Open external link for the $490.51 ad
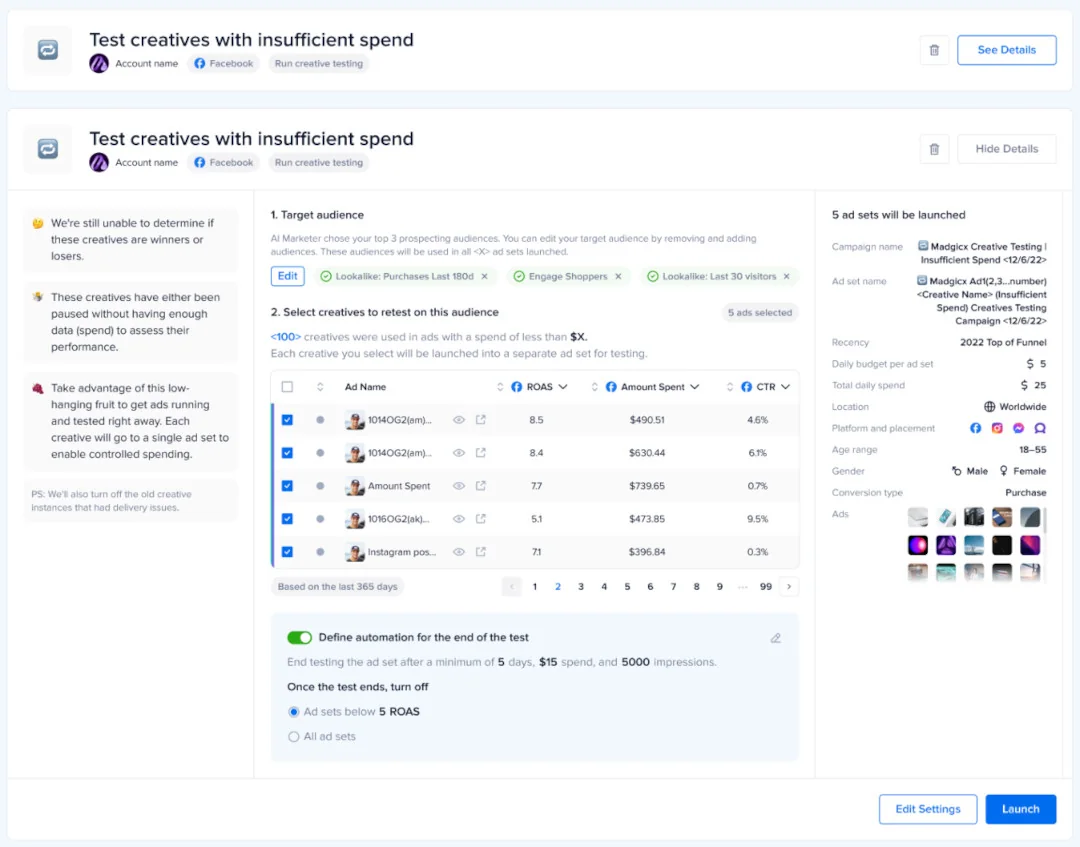 click(x=481, y=419)
